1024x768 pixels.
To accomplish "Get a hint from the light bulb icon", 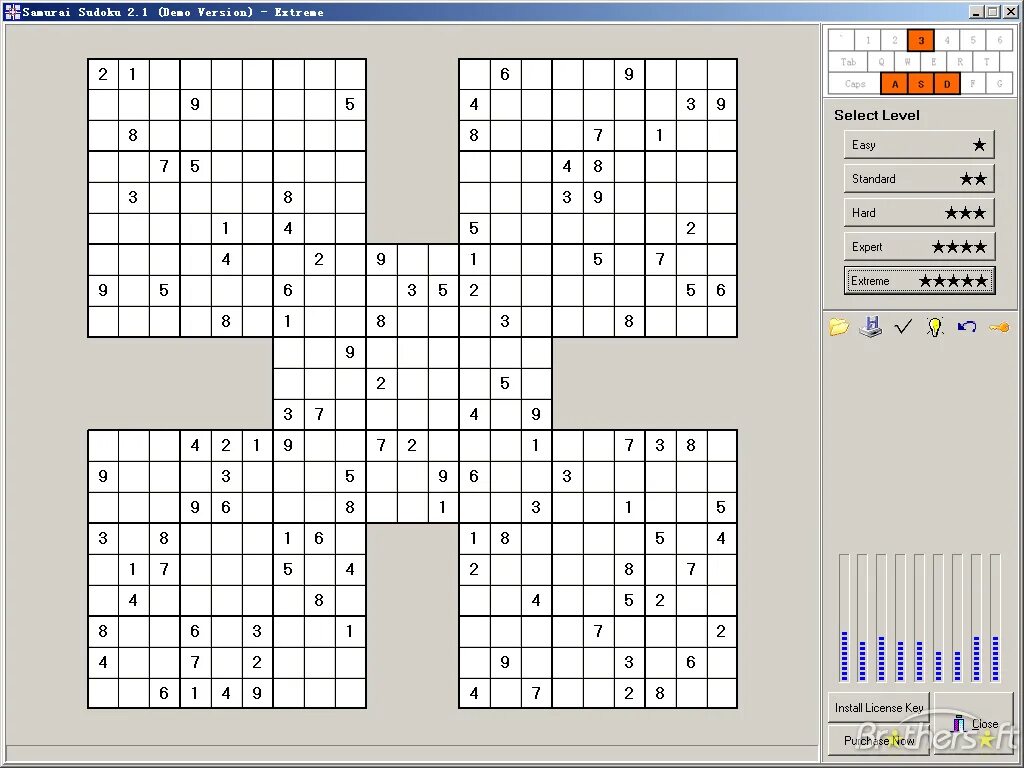I will coord(935,326).
